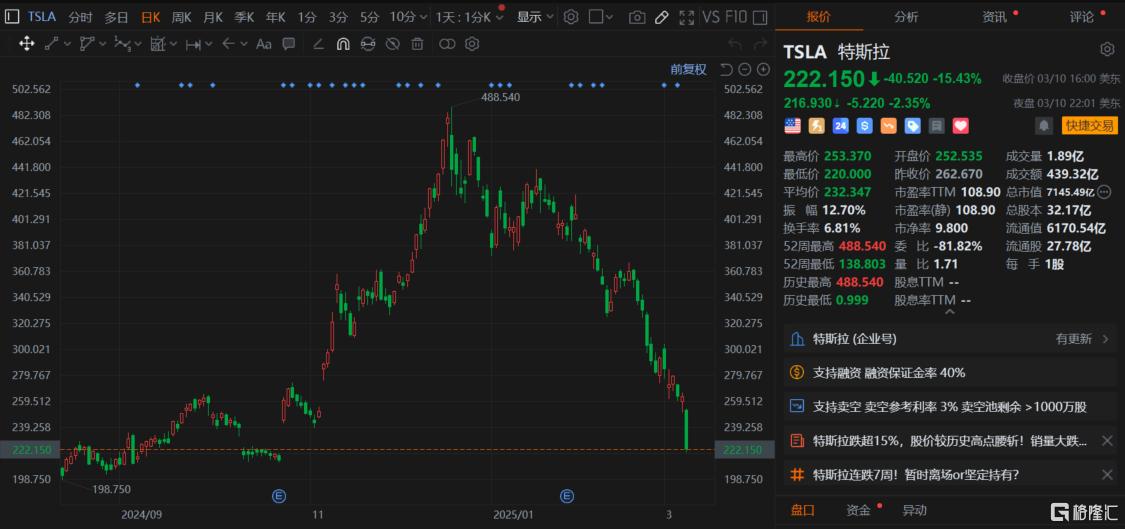
Task: Select the Aa text annotation tool
Action: click(x=263, y=45)
